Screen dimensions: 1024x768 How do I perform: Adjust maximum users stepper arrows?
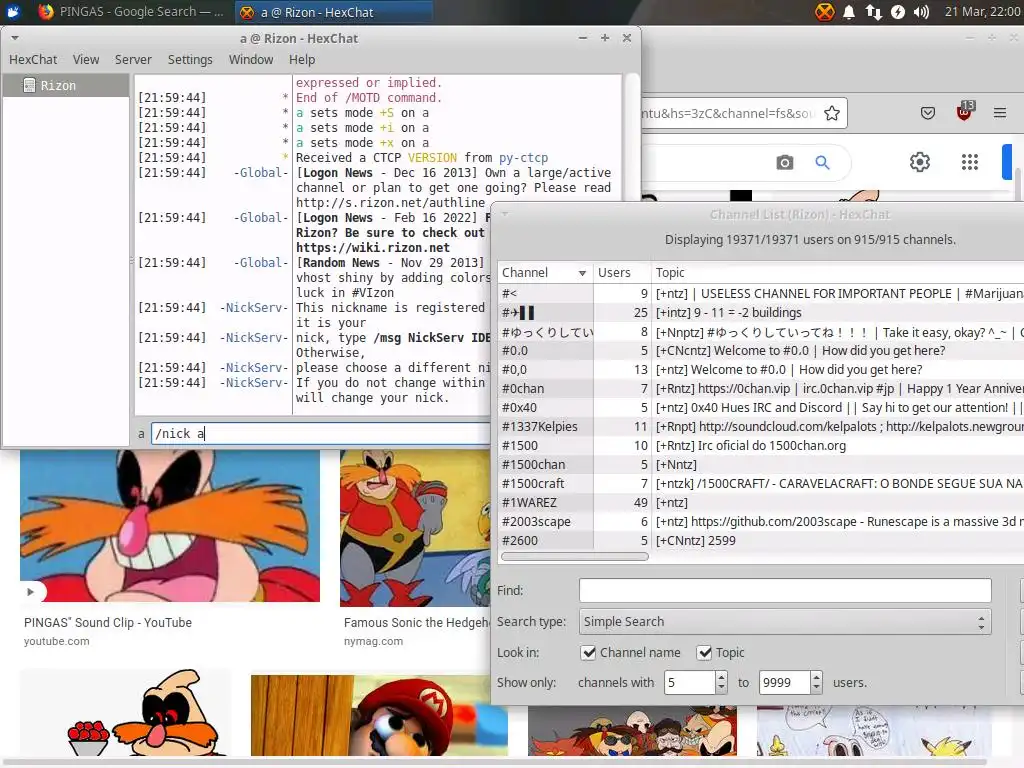point(816,682)
